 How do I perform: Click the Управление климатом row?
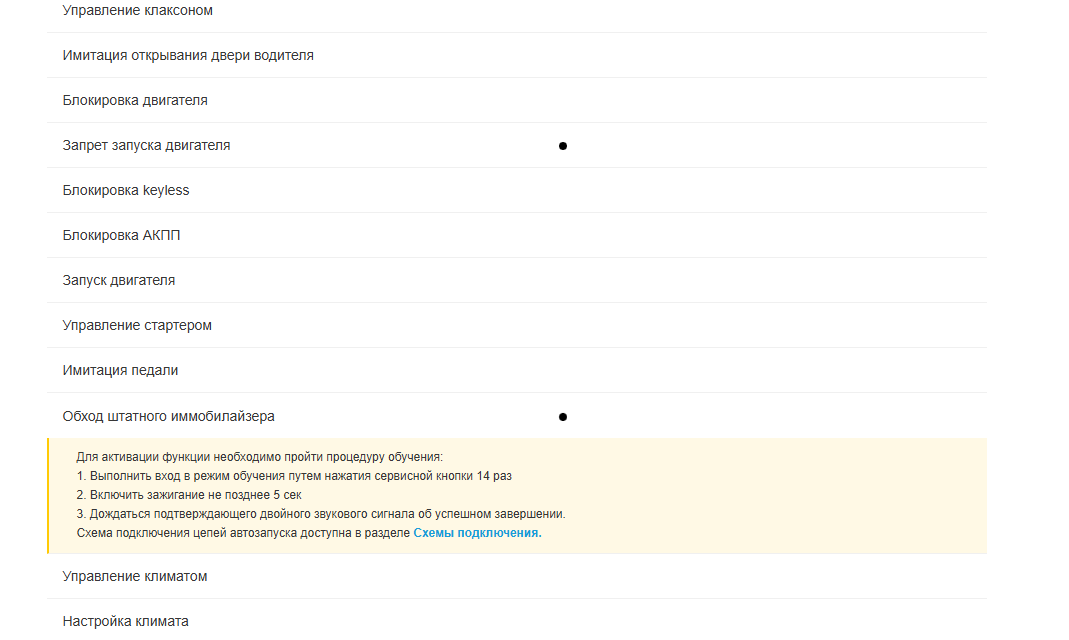pyautogui.click(x=135, y=577)
